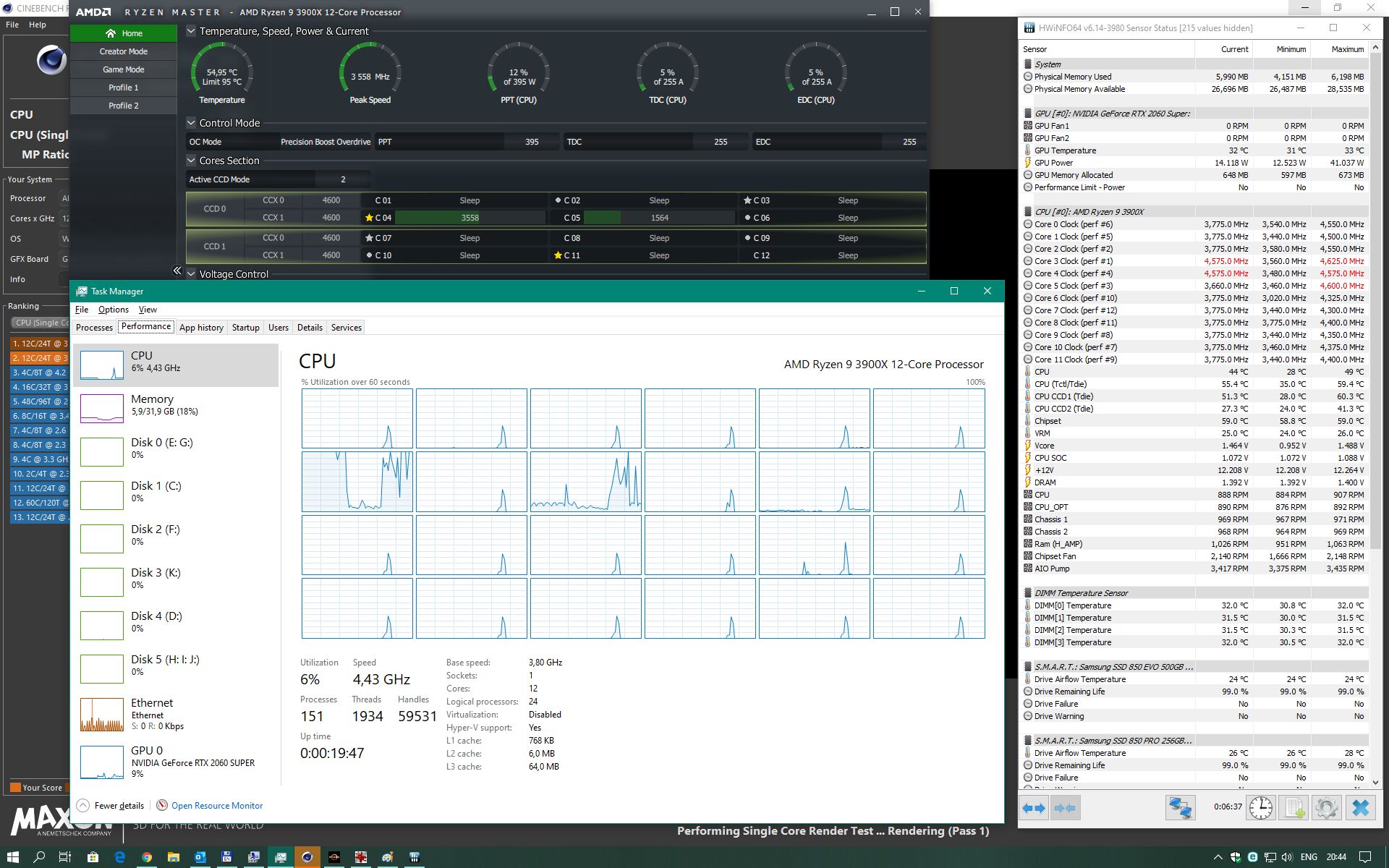Select HWiNFO GPU Temperature row
The image size is (1389, 868).
(1194, 150)
